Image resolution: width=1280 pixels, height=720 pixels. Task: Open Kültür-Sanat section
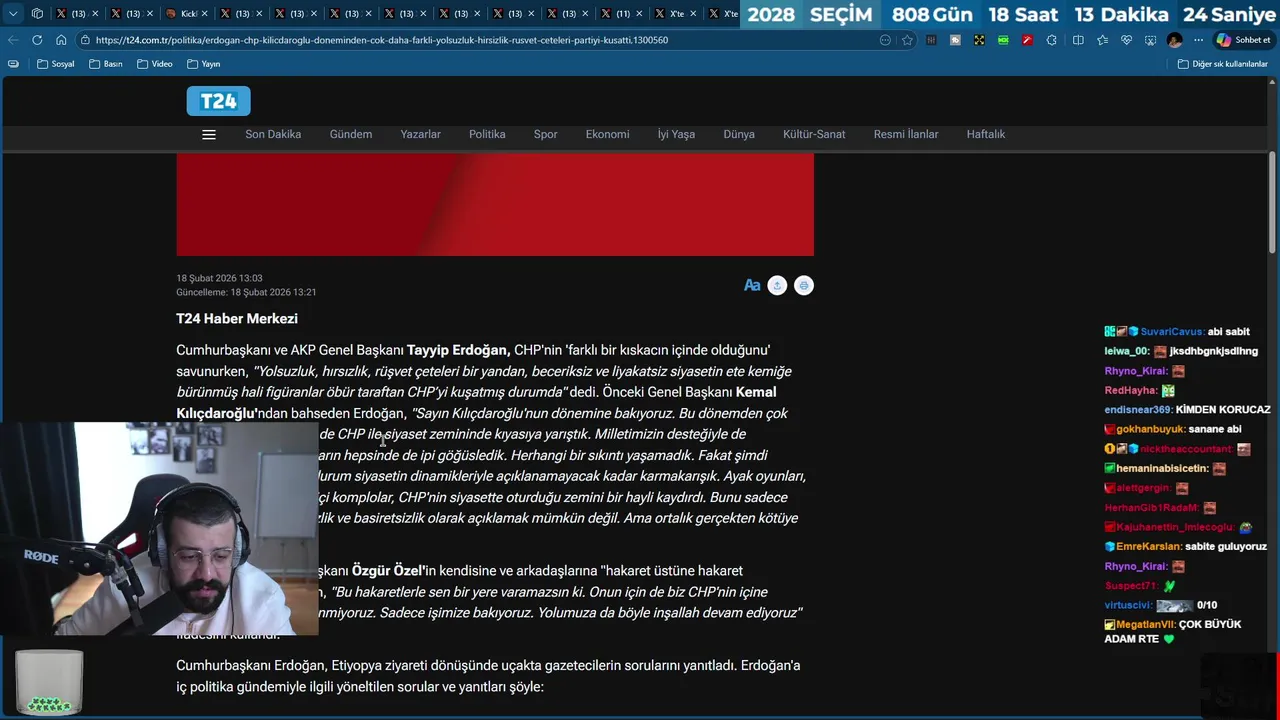[x=814, y=134]
